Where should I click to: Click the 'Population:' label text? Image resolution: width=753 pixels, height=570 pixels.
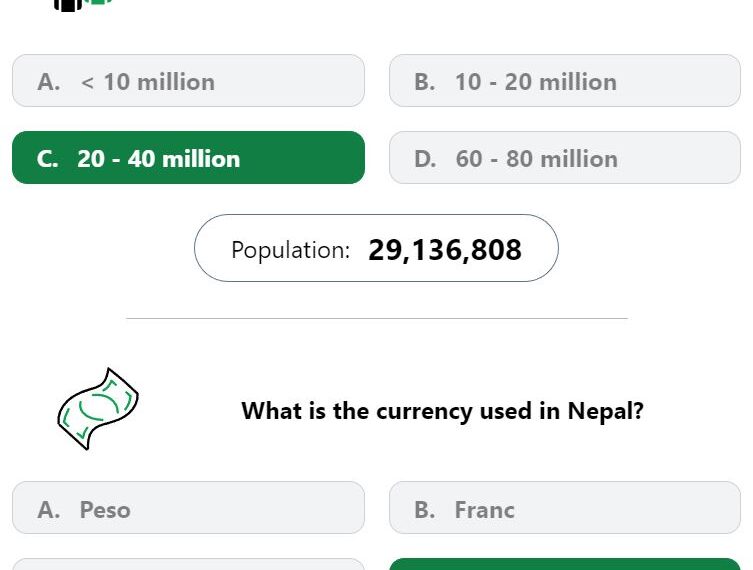click(x=291, y=250)
